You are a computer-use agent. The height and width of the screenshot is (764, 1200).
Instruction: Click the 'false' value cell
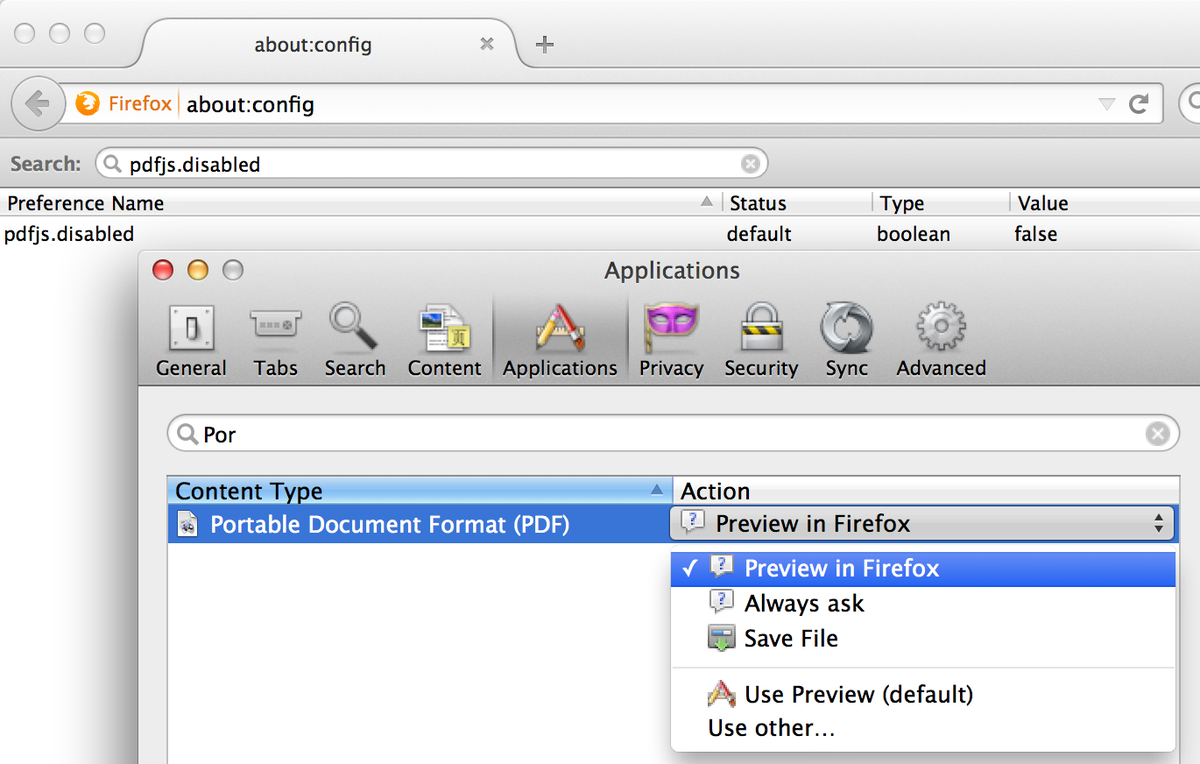[1035, 234]
